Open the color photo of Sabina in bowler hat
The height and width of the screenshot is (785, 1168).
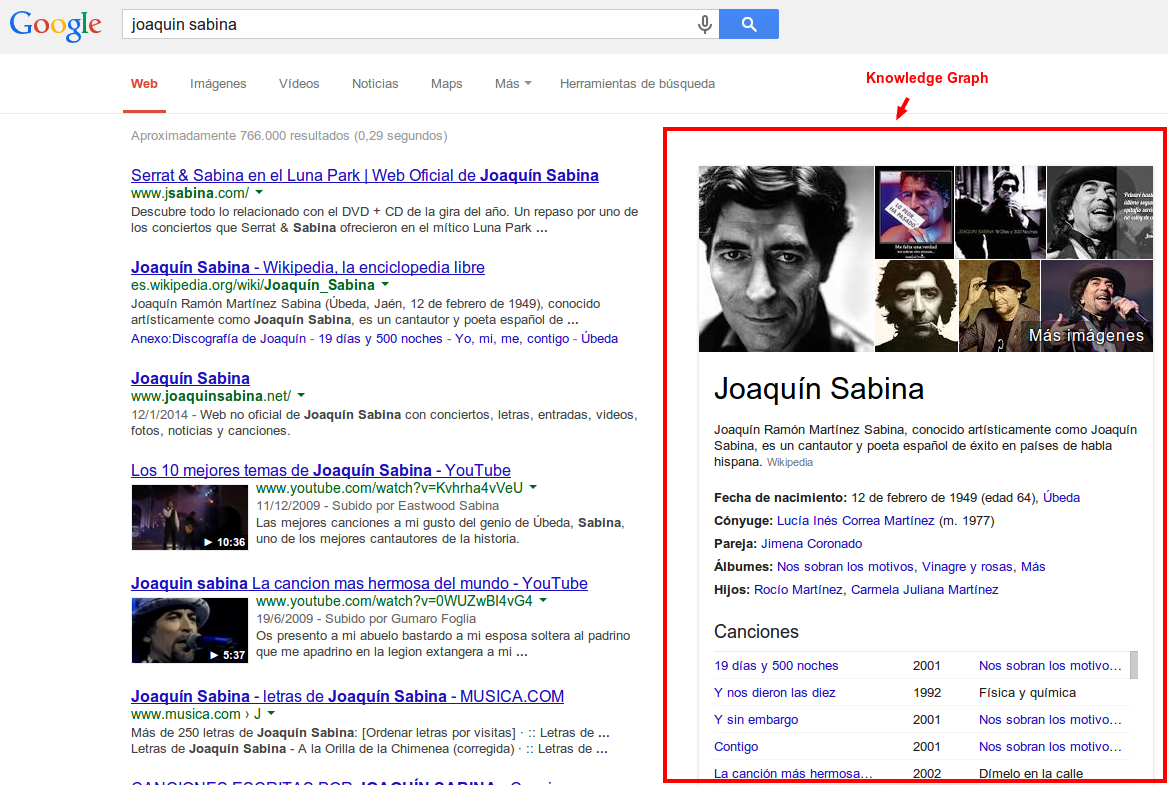pyautogui.click(x=999, y=306)
